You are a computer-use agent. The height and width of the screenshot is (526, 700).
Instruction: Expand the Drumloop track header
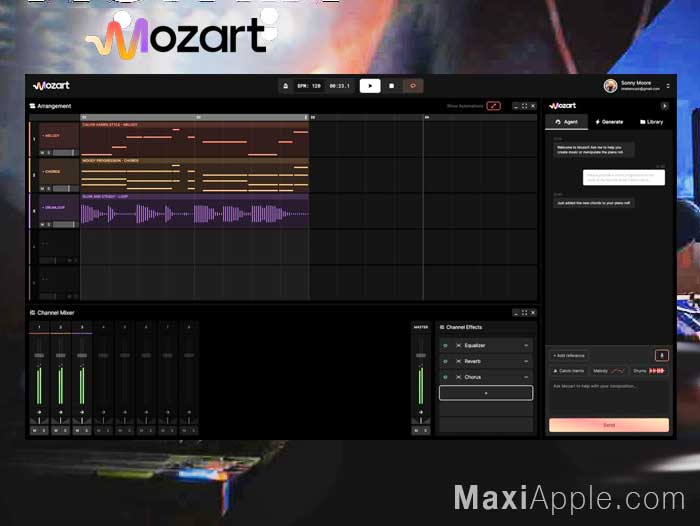54,207
